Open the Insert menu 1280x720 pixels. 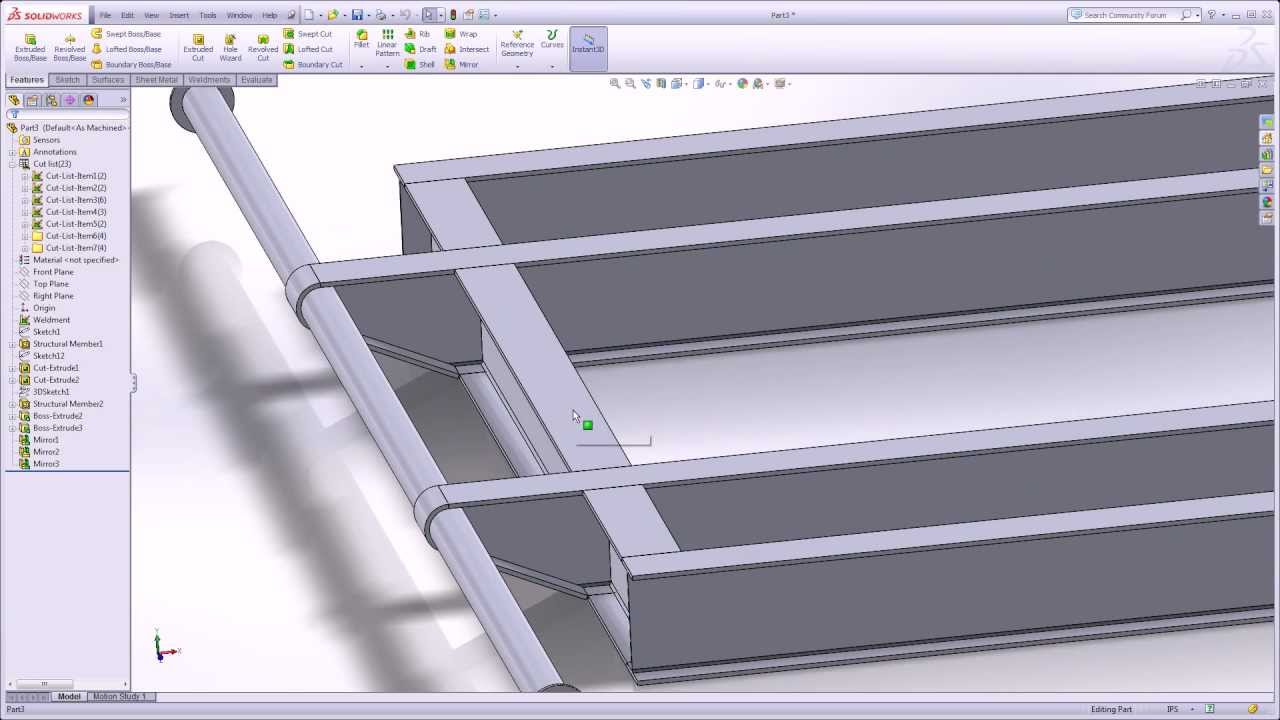pyautogui.click(x=179, y=15)
